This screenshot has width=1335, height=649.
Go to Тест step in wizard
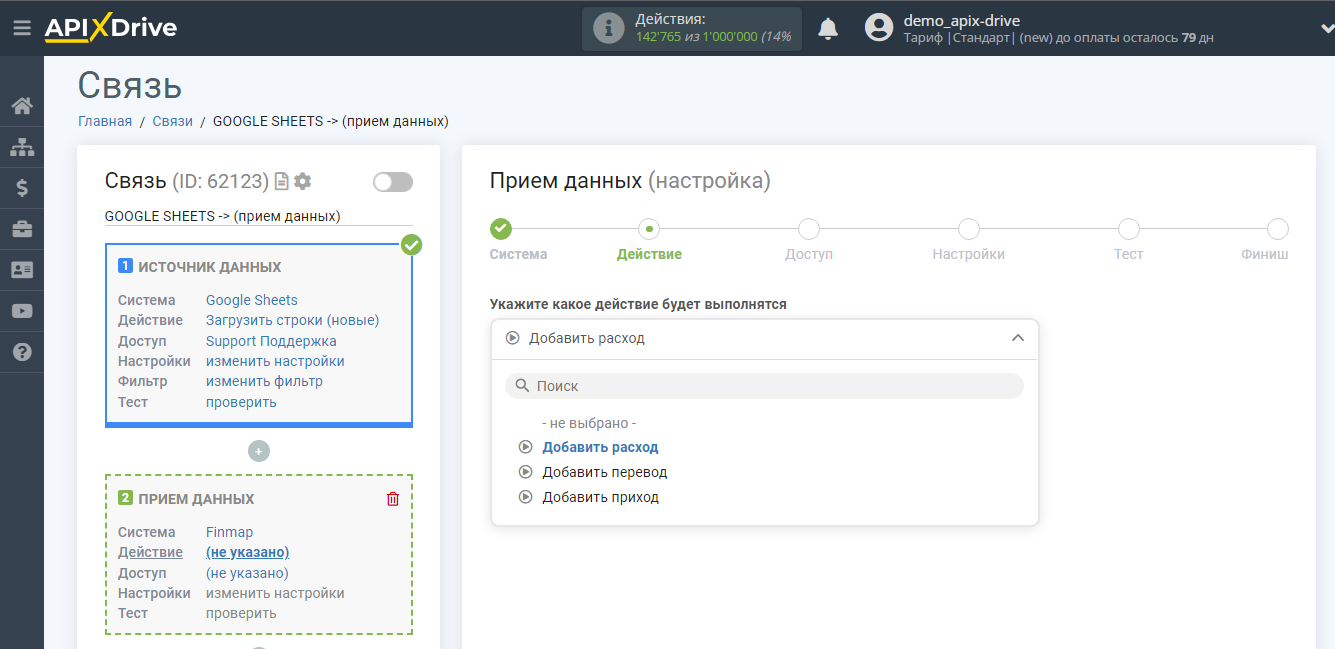coord(1129,229)
